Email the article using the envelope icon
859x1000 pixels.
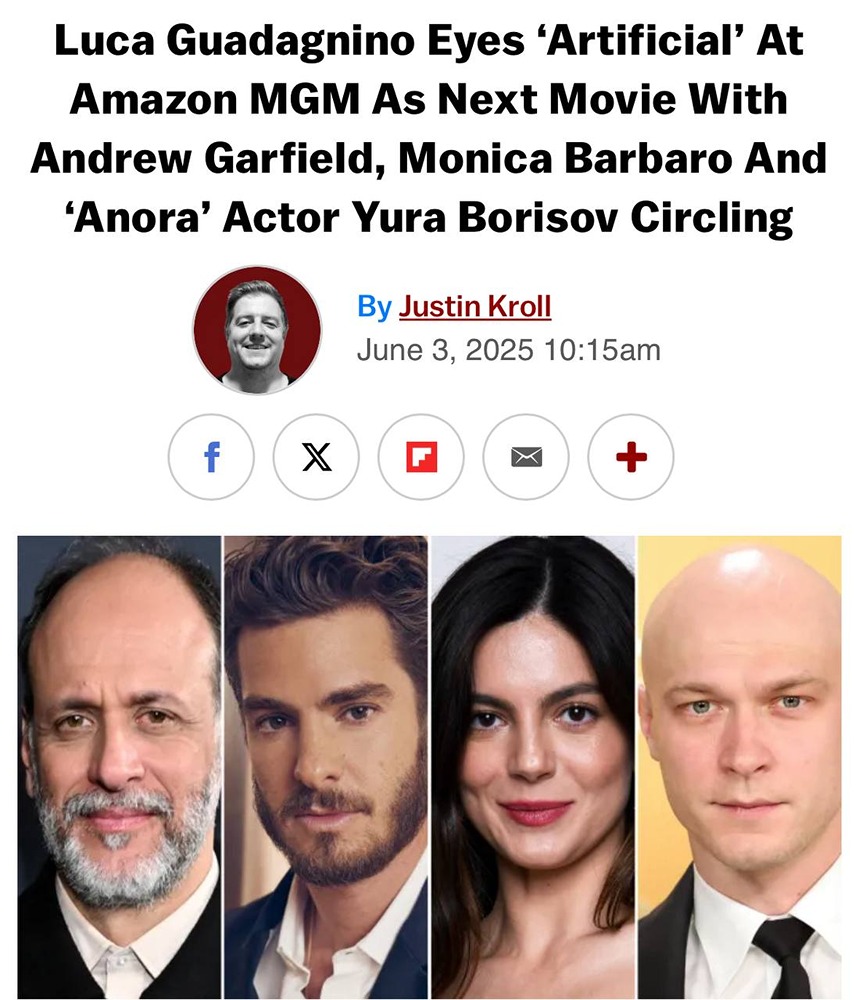click(x=526, y=457)
